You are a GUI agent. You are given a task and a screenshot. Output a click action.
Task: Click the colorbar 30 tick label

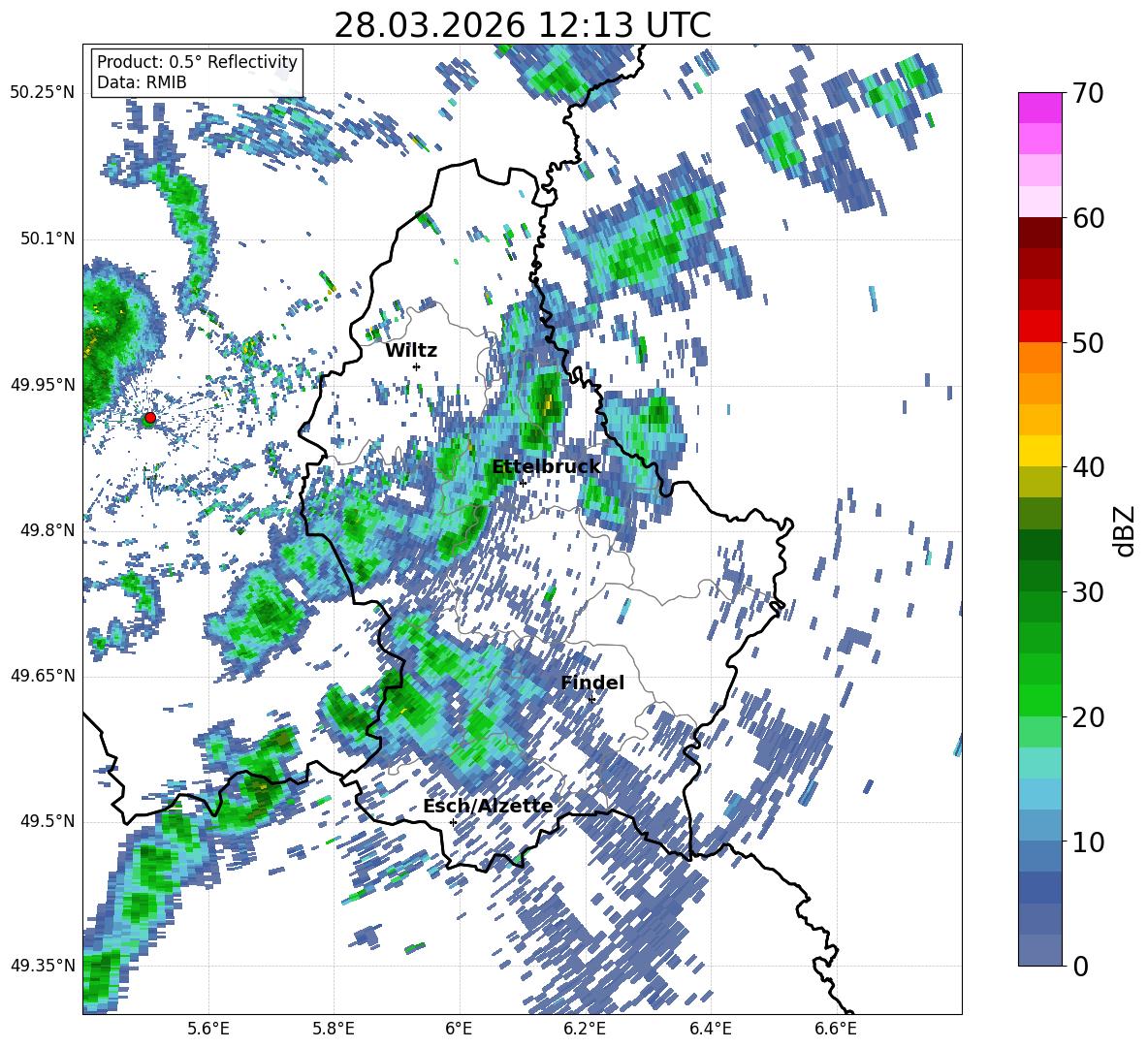[1088, 592]
